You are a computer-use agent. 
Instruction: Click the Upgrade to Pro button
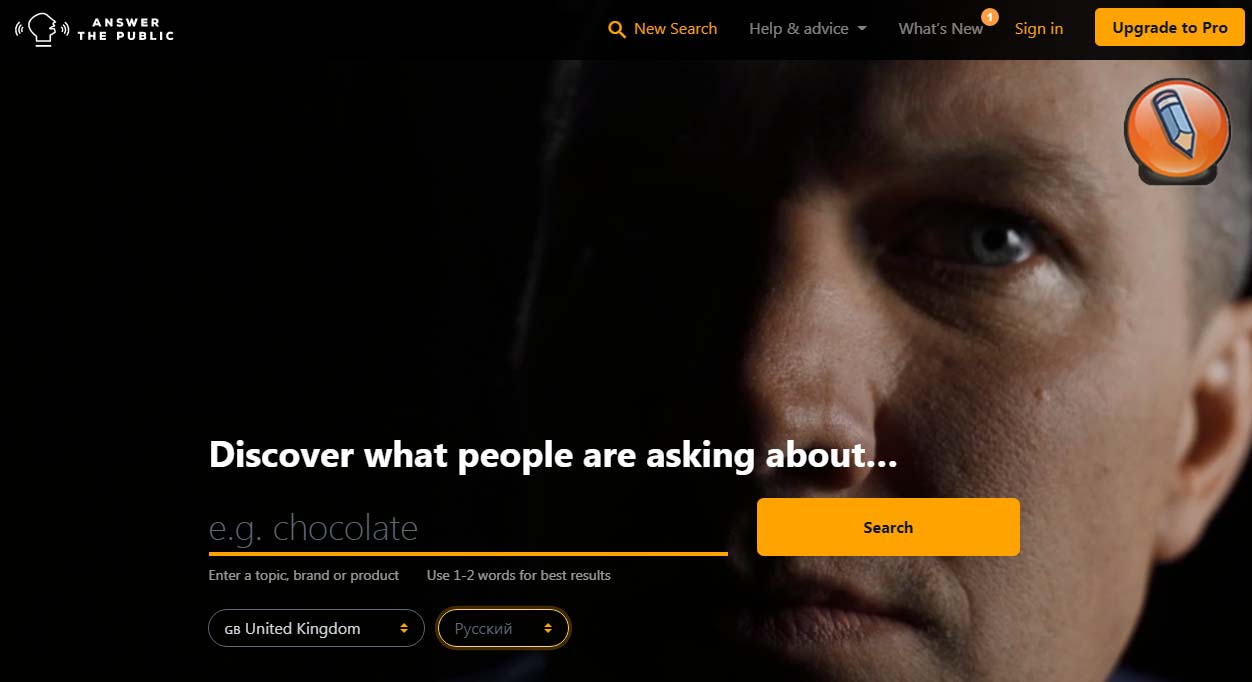1170,28
